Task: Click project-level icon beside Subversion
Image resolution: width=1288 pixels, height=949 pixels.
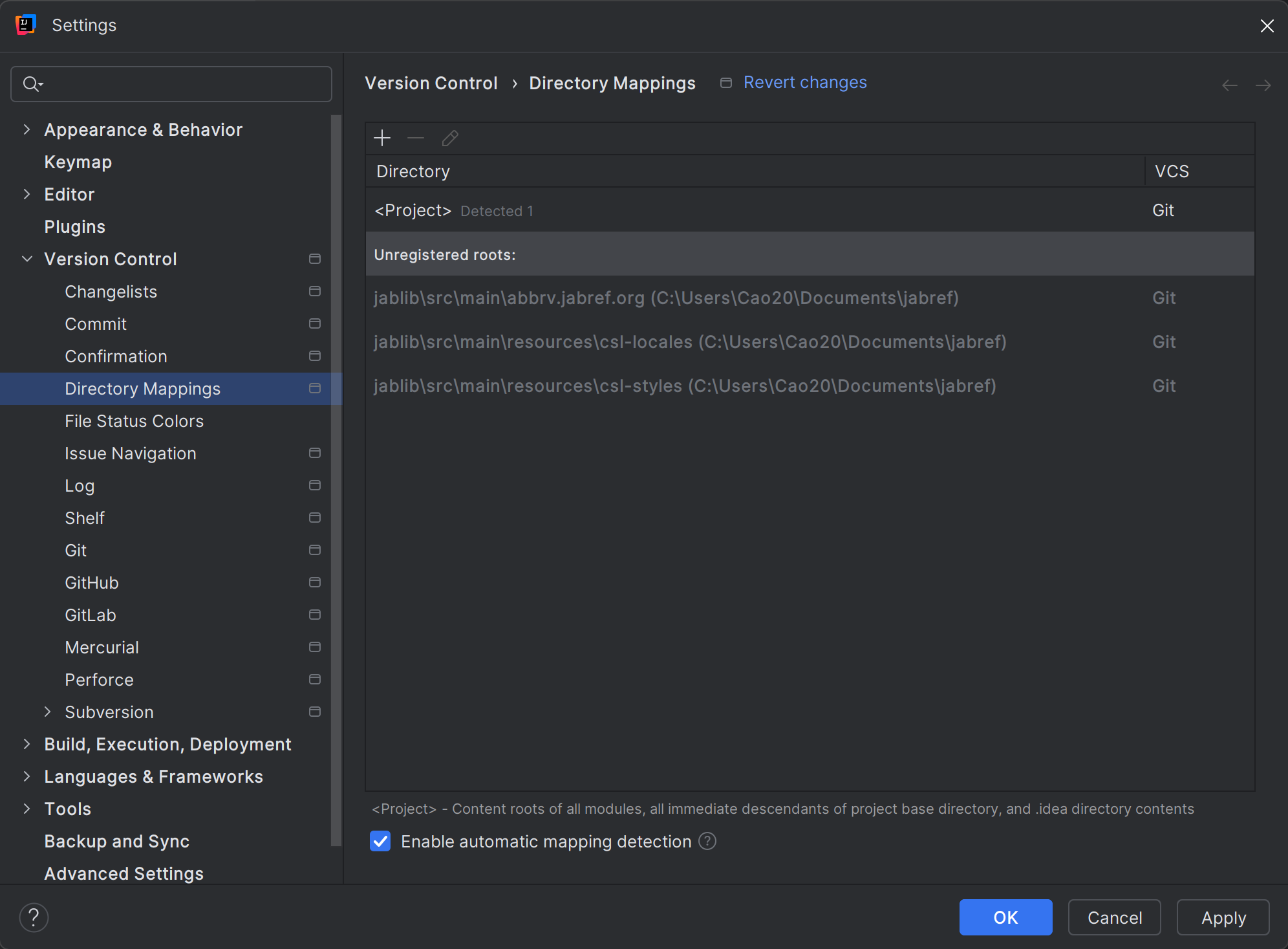Action: pyautogui.click(x=315, y=712)
